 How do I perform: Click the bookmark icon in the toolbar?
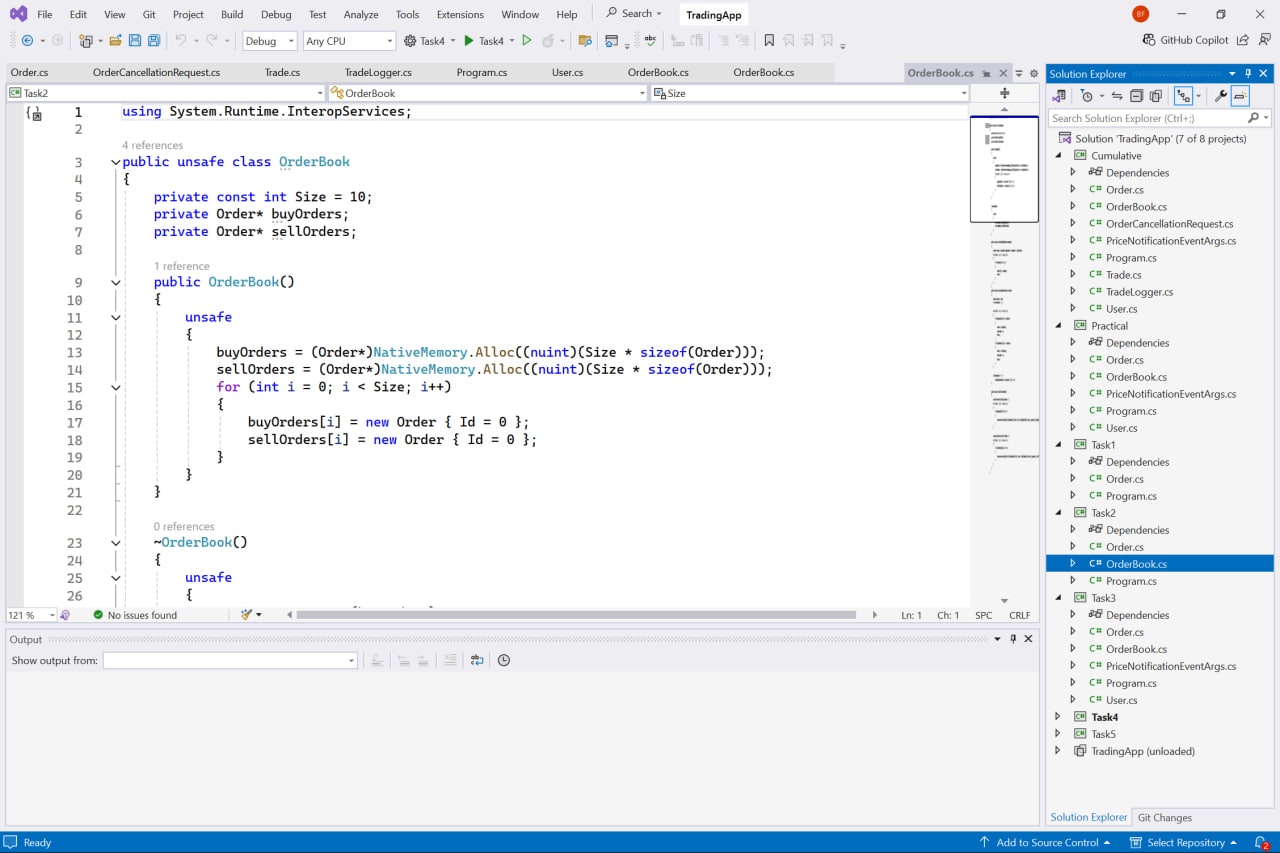pyautogui.click(x=769, y=41)
